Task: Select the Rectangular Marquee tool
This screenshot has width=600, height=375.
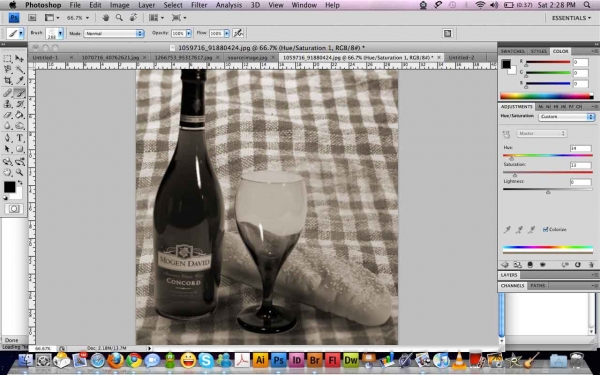Action: (x=7, y=59)
